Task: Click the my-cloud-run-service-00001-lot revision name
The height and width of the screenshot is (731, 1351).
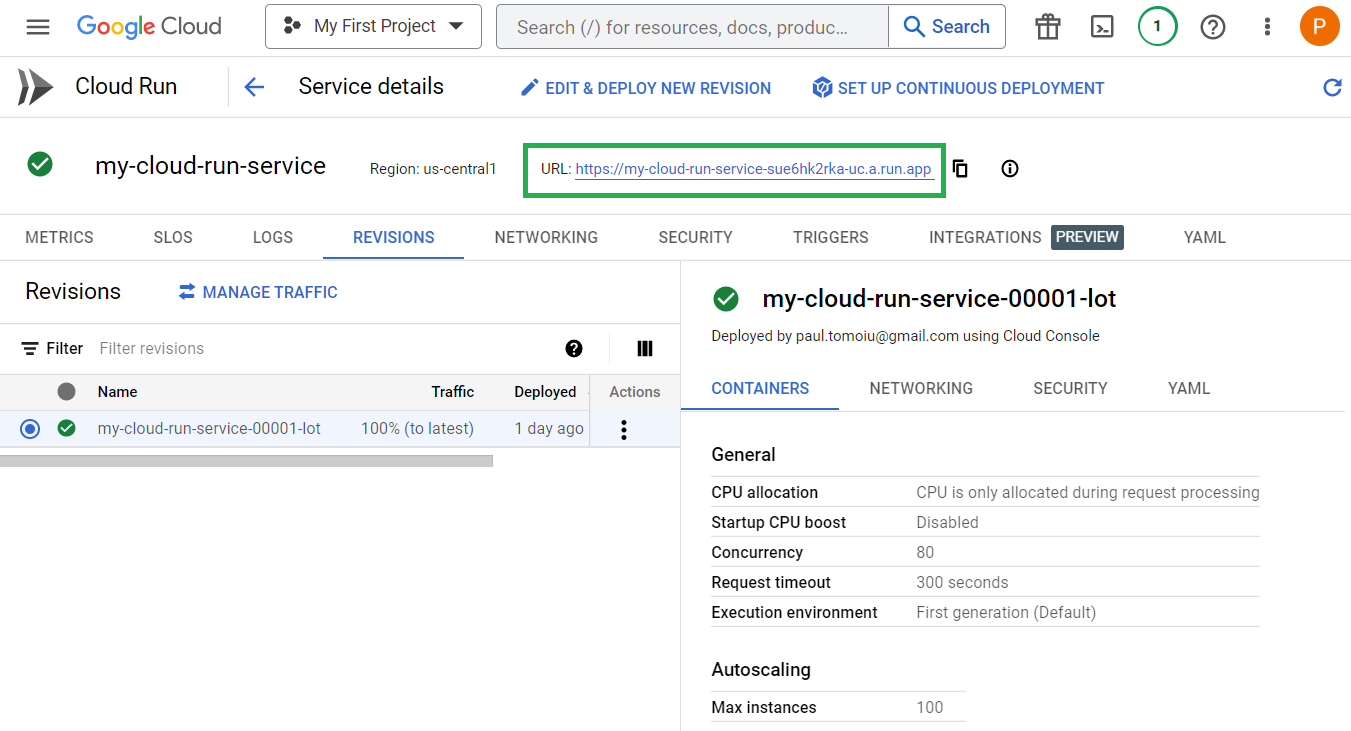Action: [209, 428]
